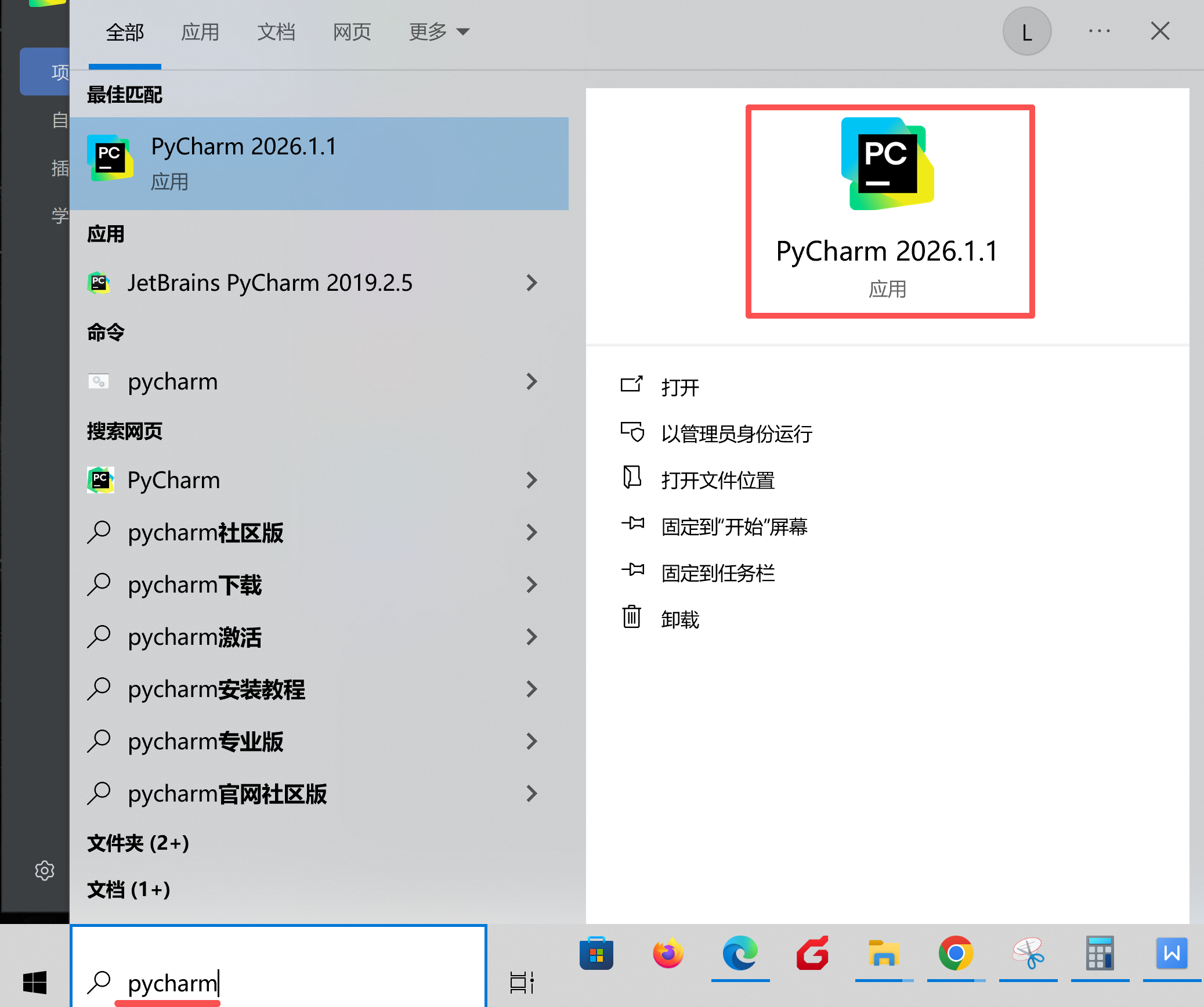Expand the 文件夹 (2+) results group
This screenshot has width=1204, height=1007.
point(138,843)
